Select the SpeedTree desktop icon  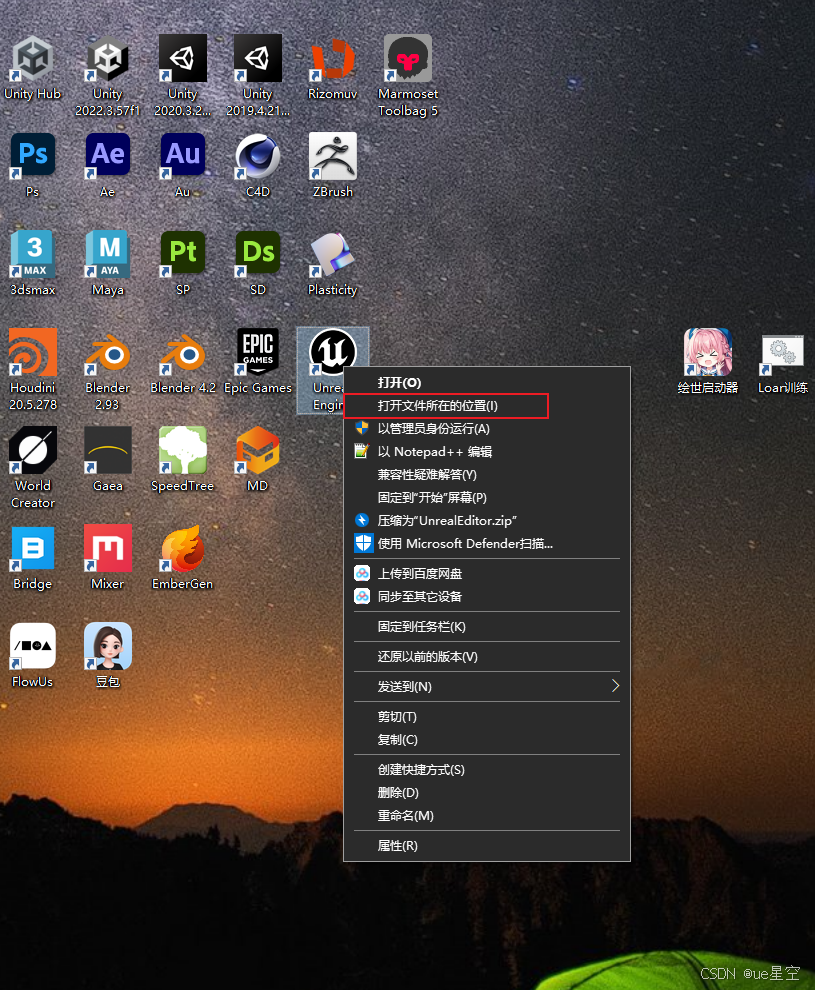point(182,460)
